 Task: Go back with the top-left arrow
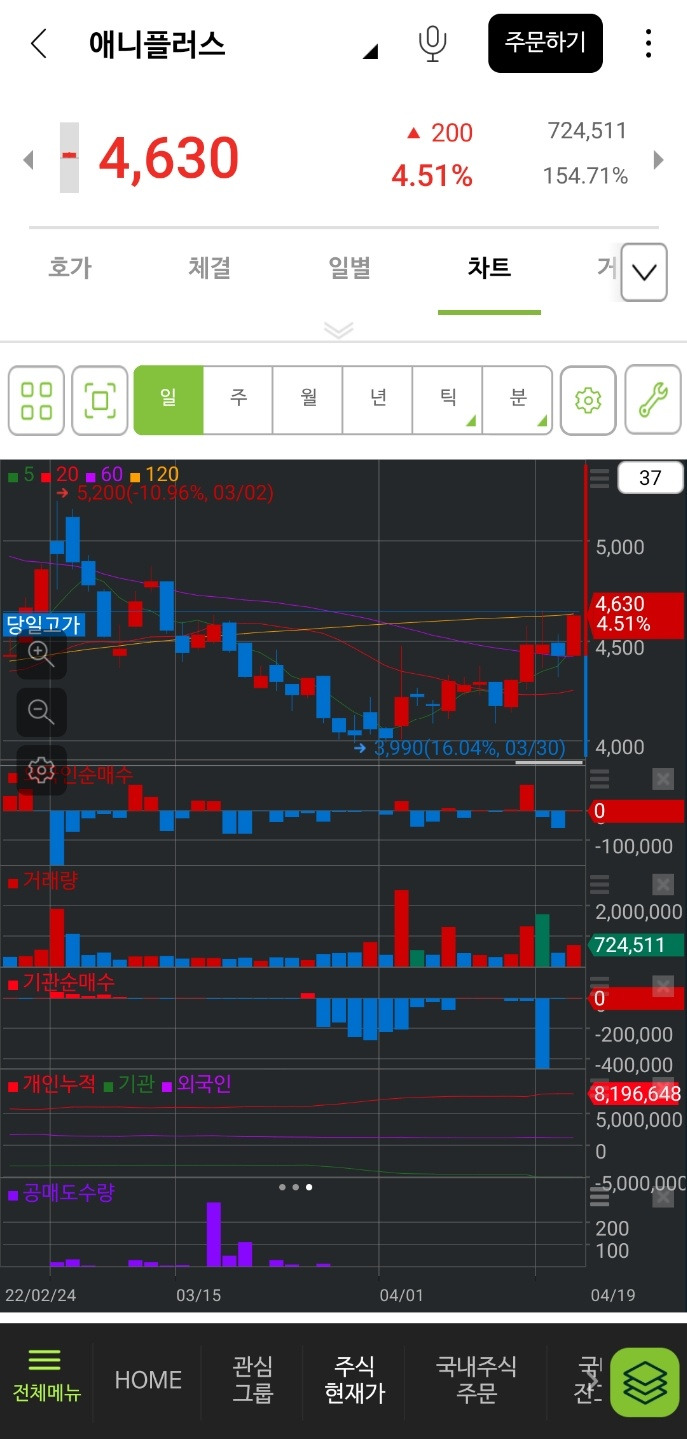(x=39, y=44)
